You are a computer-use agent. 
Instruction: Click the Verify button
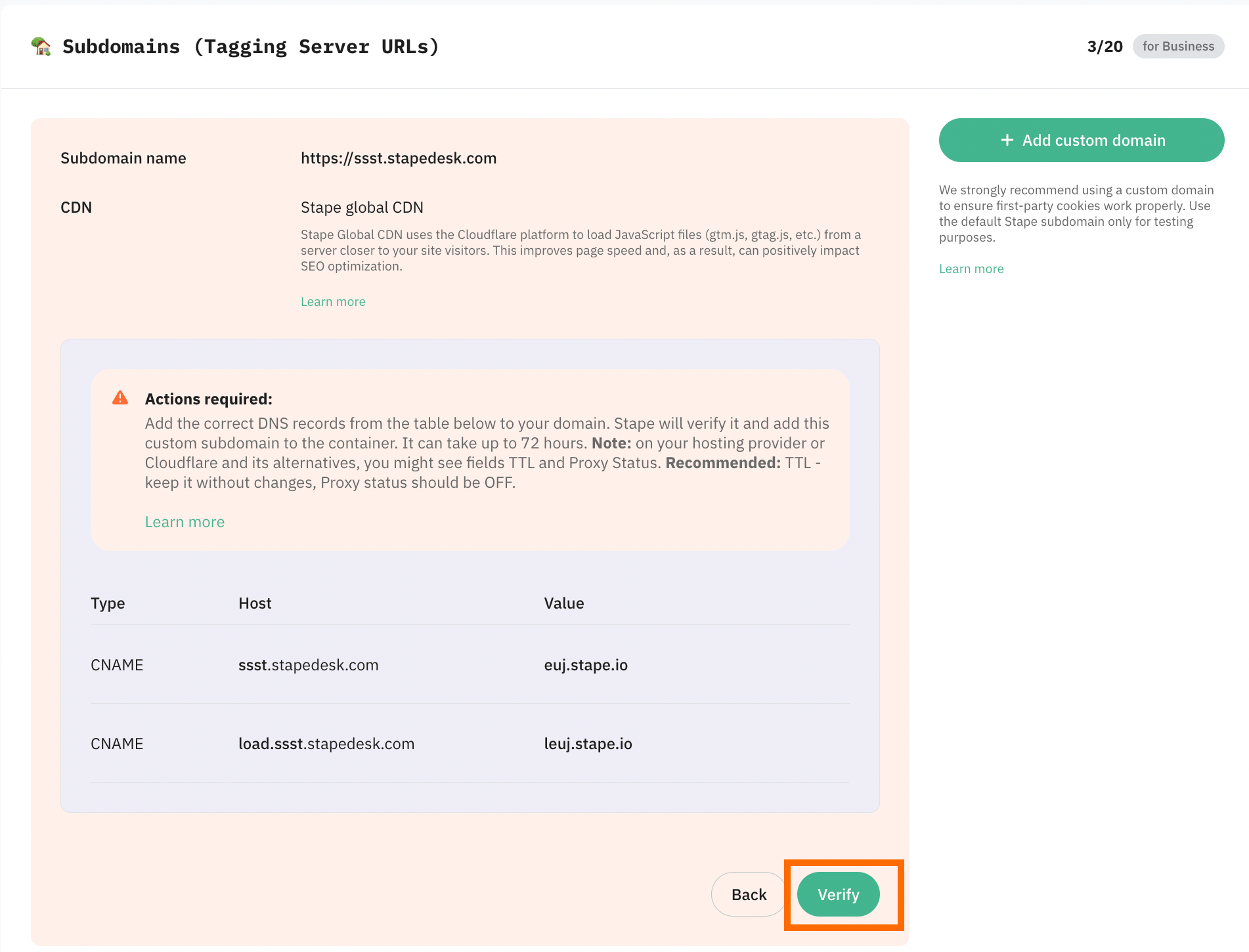tap(838, 894)
